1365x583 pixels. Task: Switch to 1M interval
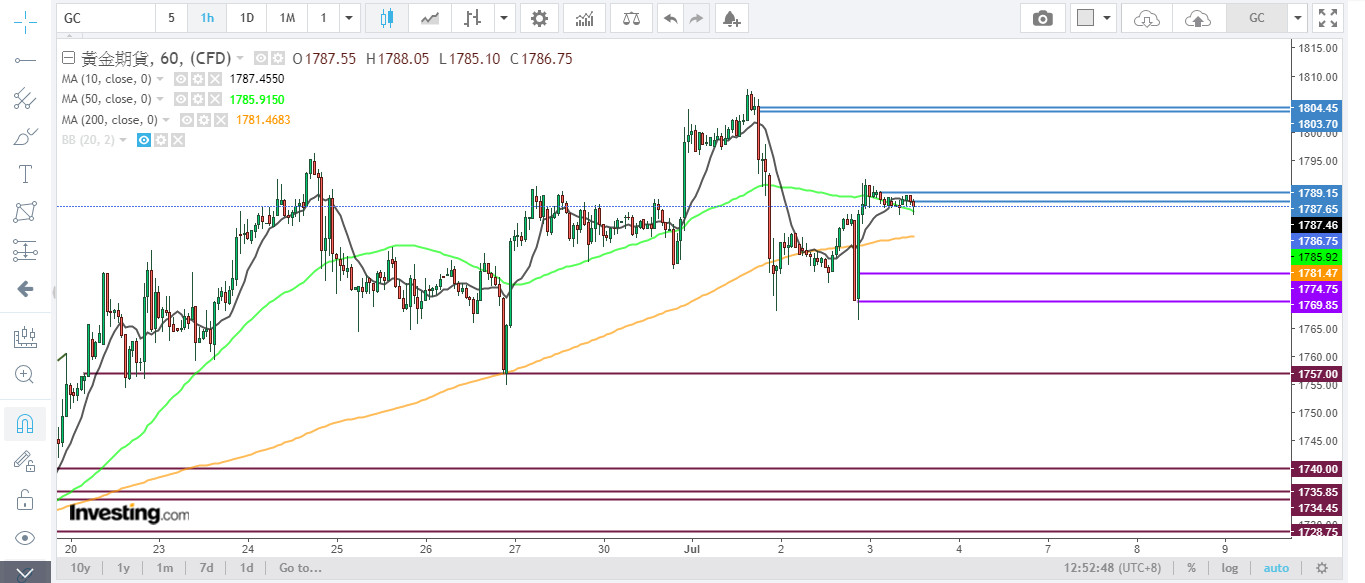[287, 18]
